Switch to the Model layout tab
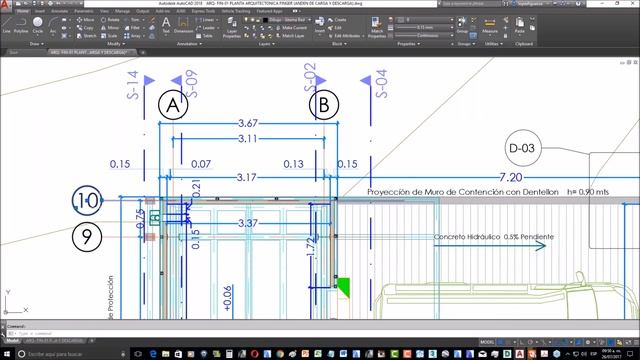640x360 pixels. (x=12, y=340)
